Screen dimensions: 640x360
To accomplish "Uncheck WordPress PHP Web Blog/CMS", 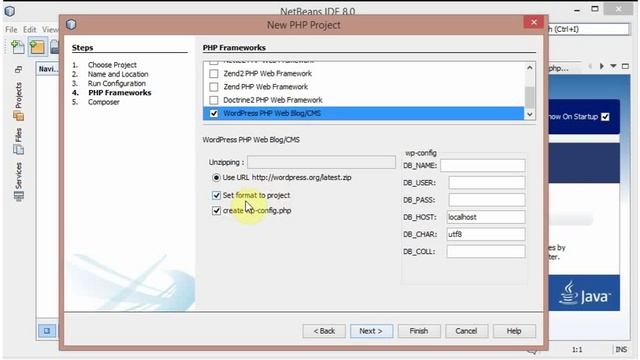I will pos(213,113).
